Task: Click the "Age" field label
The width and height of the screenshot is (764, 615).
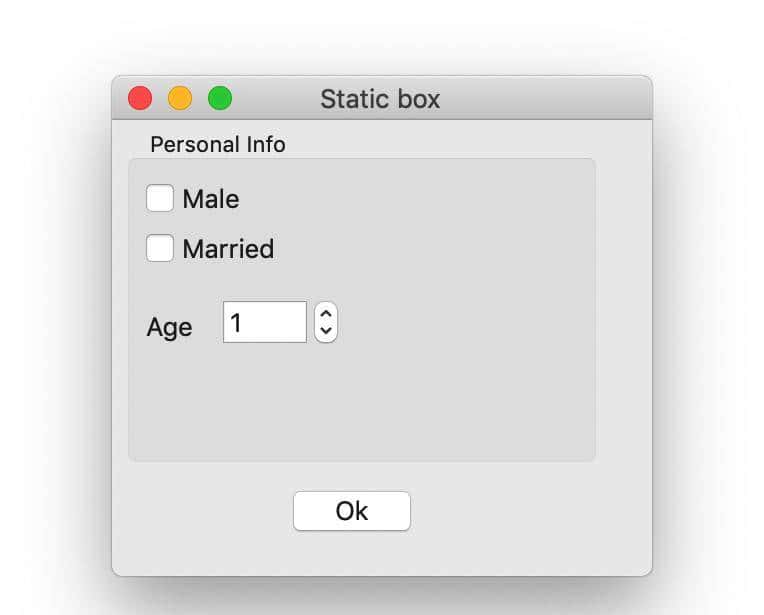Action: click(169, 327)
